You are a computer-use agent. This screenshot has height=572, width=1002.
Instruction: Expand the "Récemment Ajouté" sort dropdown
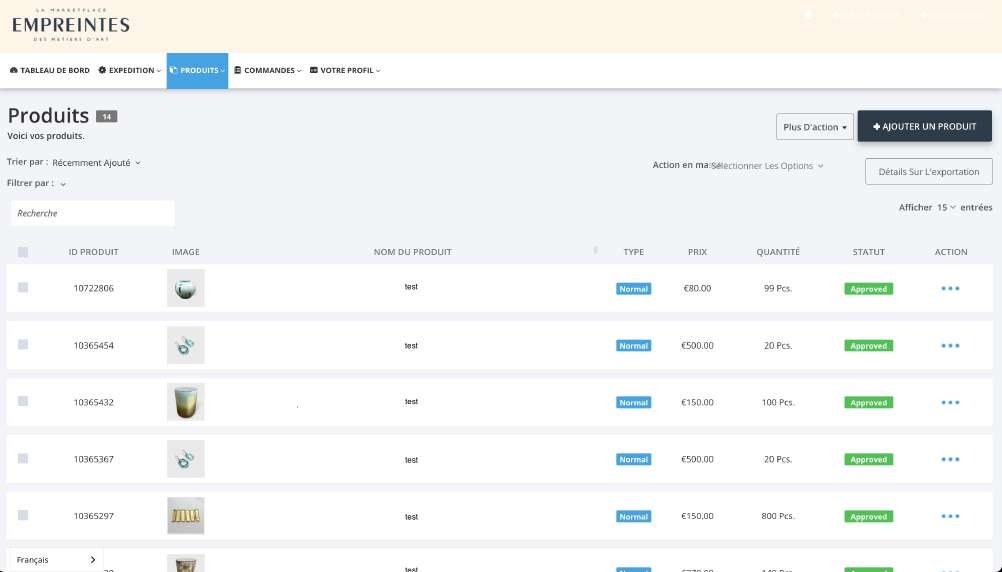[97, 162]
